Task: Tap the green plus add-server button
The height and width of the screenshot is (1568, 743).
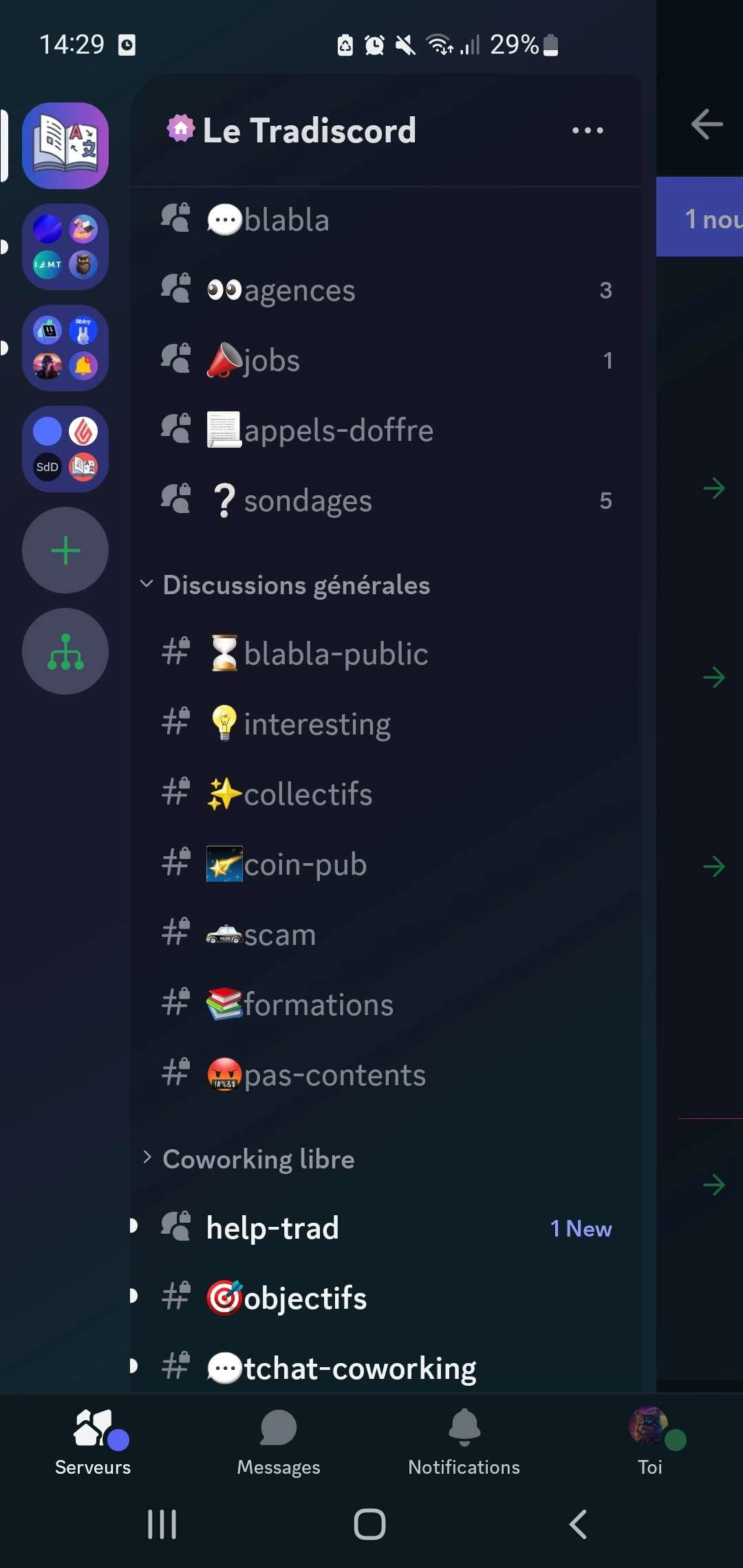Action: click(65, 550)
